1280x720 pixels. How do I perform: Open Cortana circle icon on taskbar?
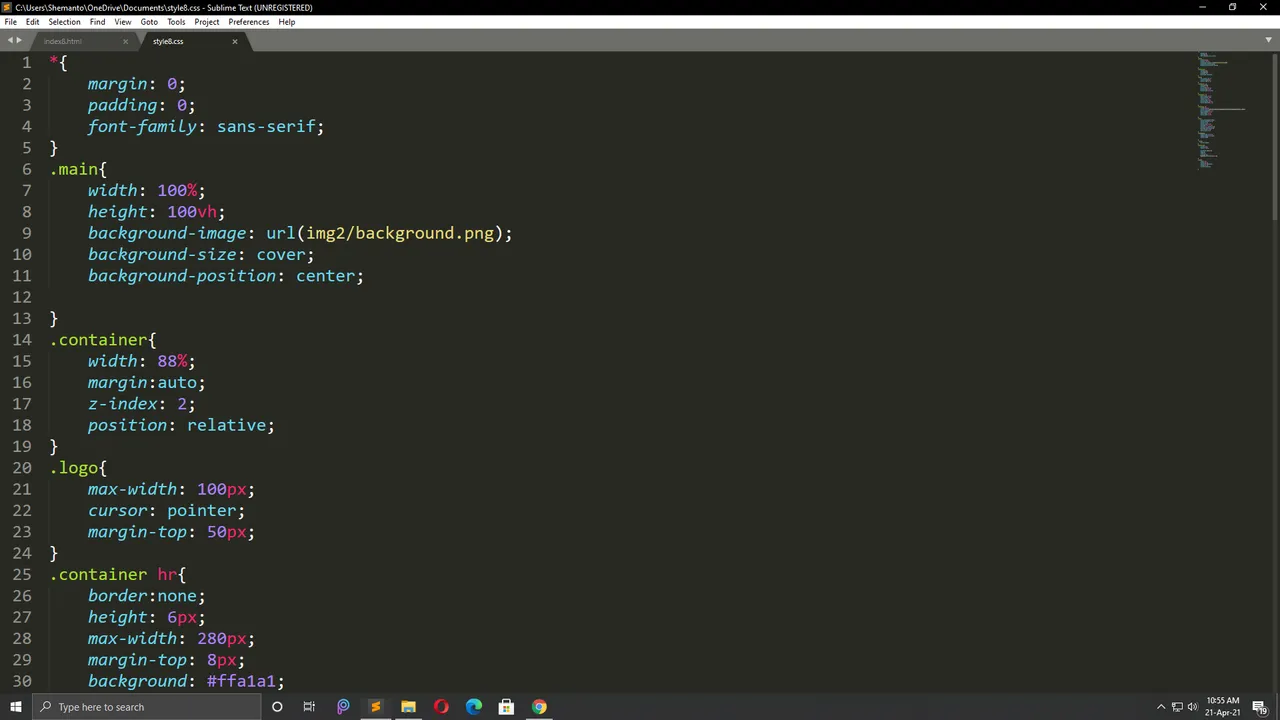[277, 707]
